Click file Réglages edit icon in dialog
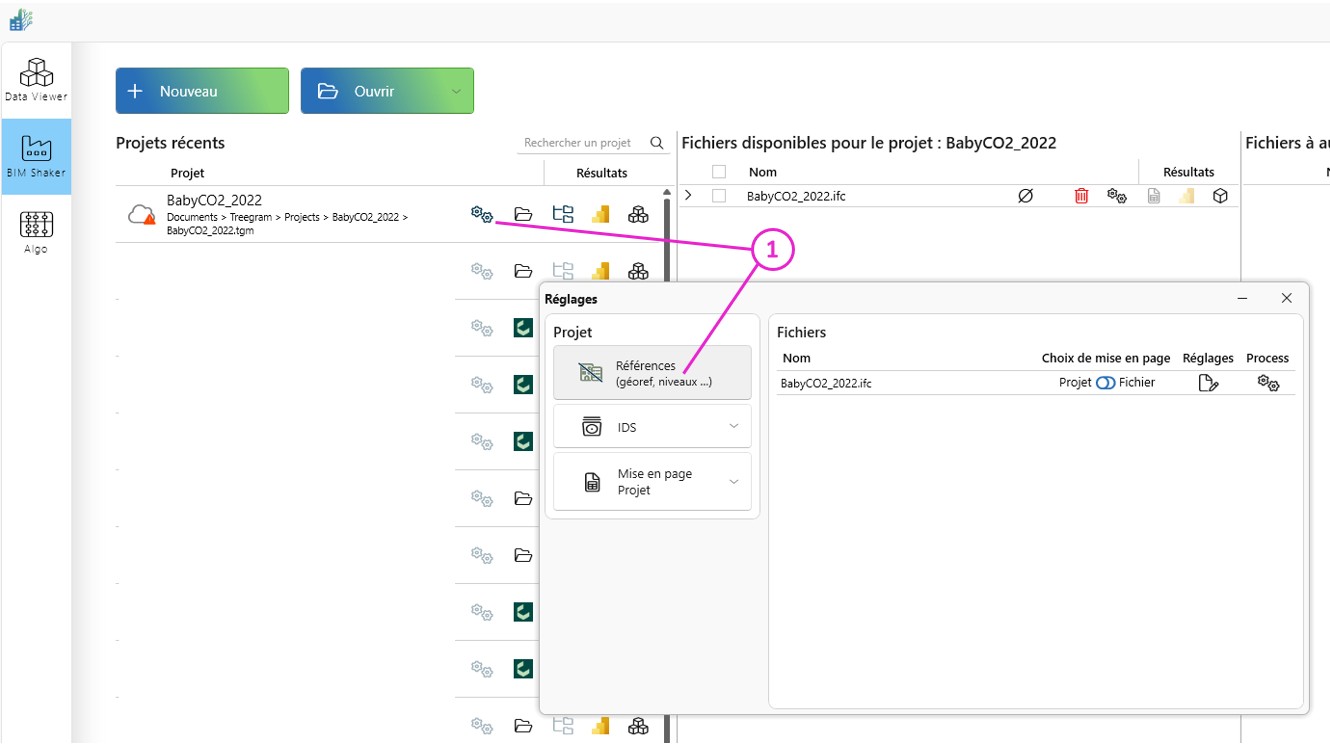The image size is (1330, 745). pos(1208,383)
